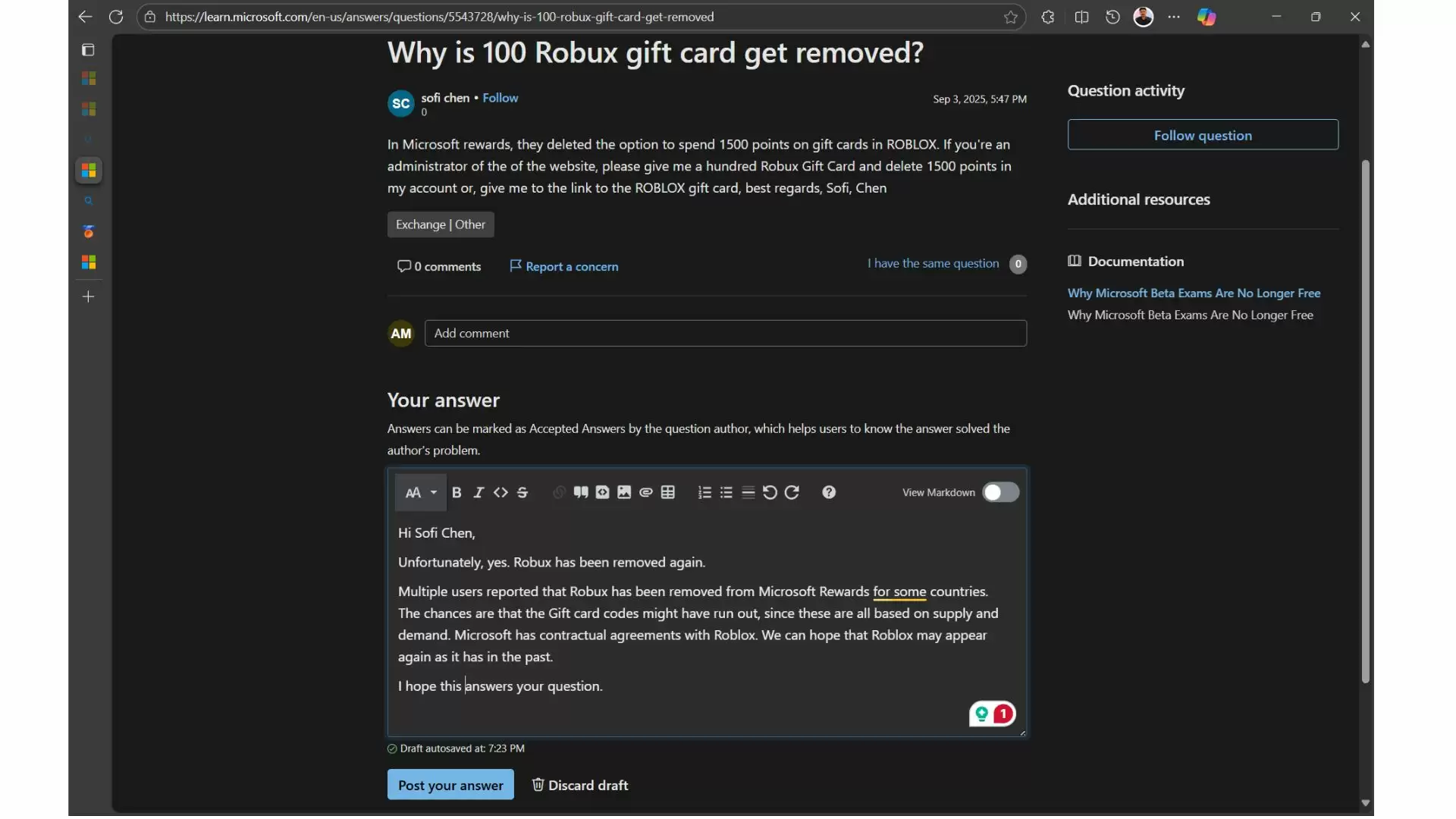This screenshot has width=1456, height=819.
Task: Click the vertical page scrollbar thumb
Action: pyautogui.click(x=1365, y=421)
